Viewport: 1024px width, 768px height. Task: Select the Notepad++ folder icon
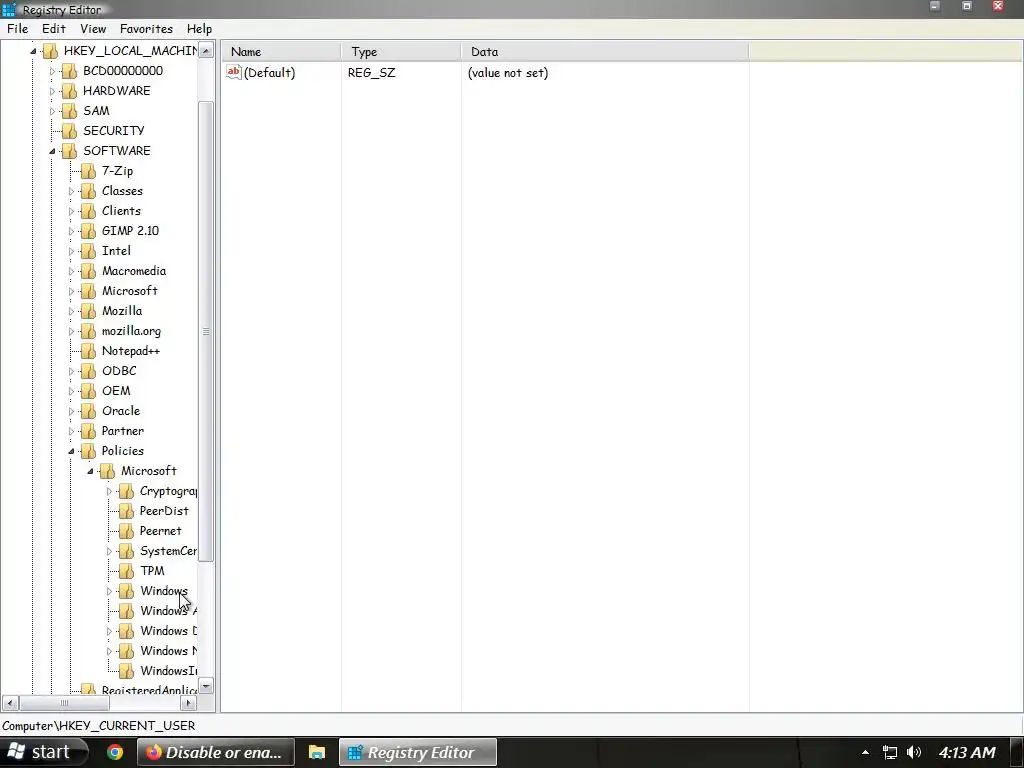point(88,351)
